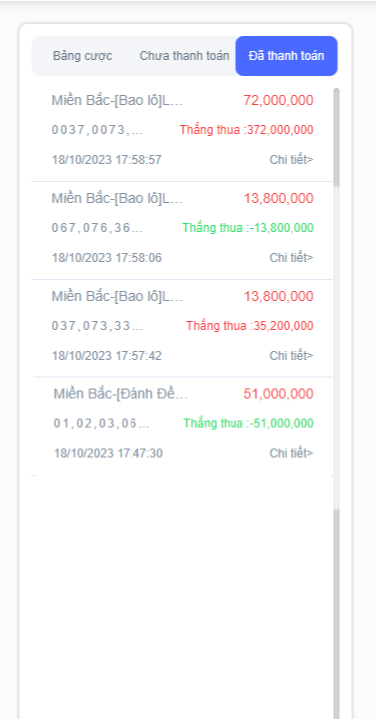The height and width of the screenshot is (721, 376).
Task: Click the Thắng thua :-51,000,000 result
Action: pos(248,423)
